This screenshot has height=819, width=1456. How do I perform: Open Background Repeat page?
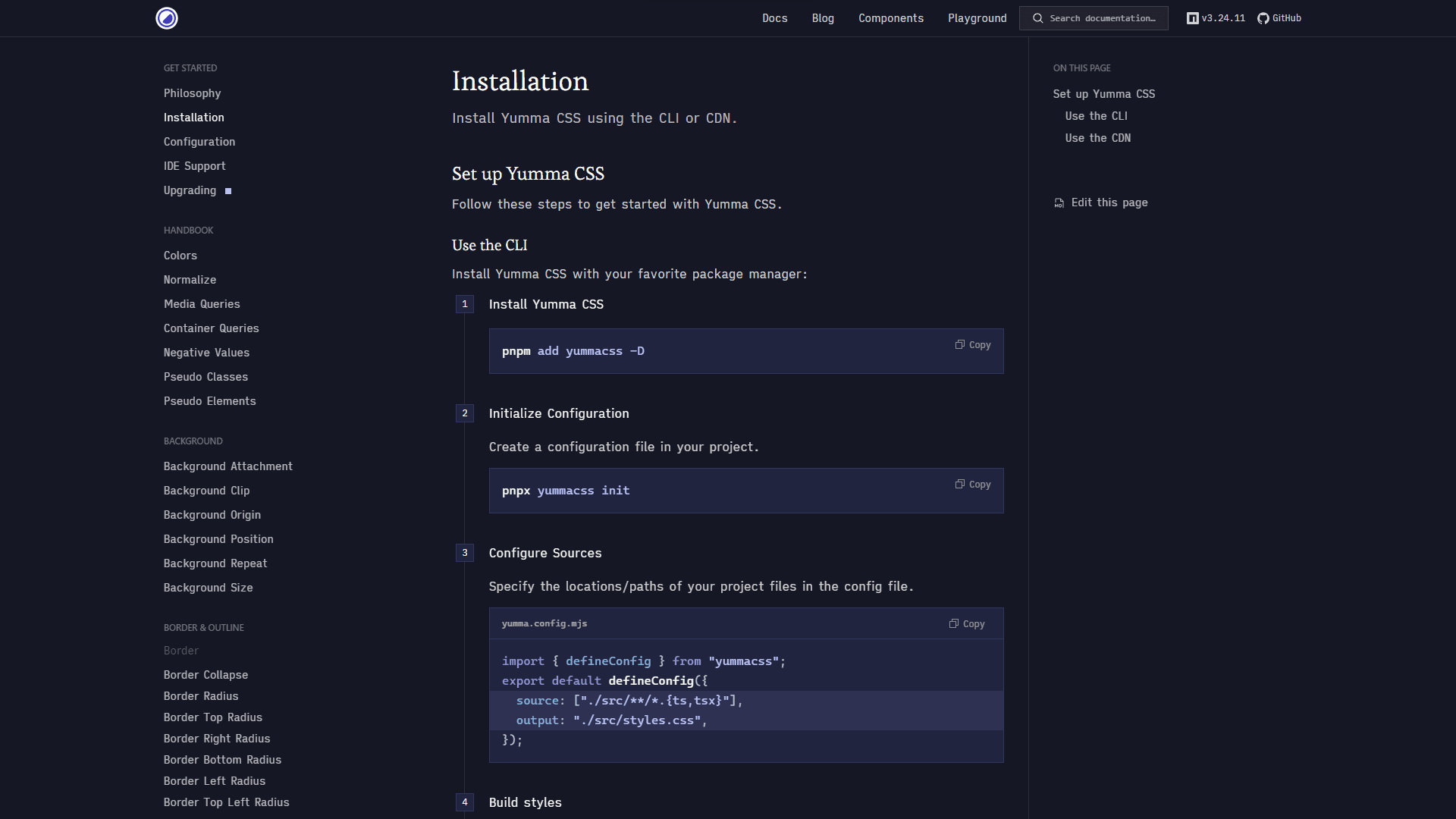(215, 563)
